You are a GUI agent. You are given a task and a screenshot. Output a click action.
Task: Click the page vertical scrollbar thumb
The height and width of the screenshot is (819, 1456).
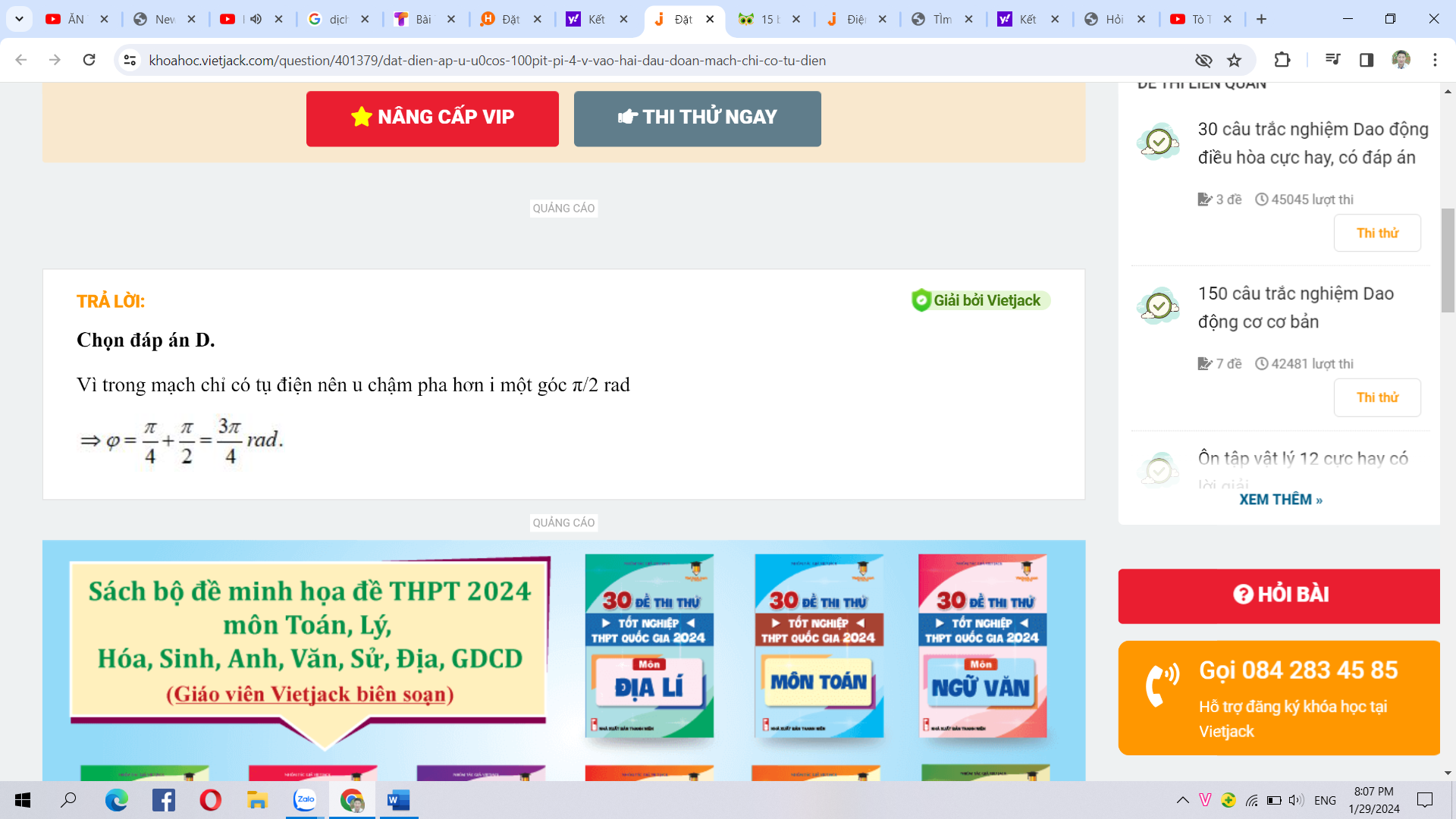(x=1448, y=259)
